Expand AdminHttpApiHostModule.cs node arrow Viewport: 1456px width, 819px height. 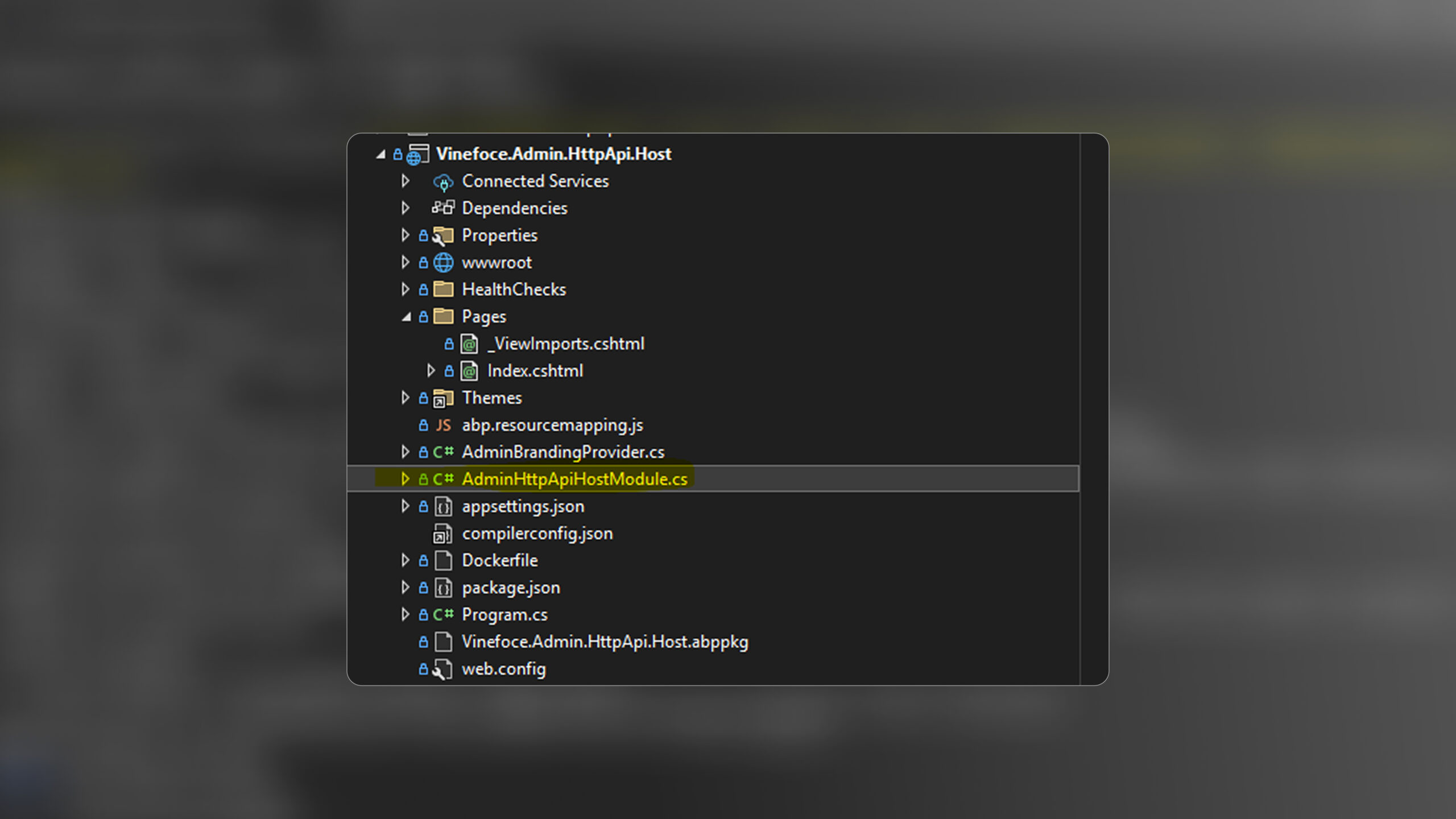pos(406,479)
